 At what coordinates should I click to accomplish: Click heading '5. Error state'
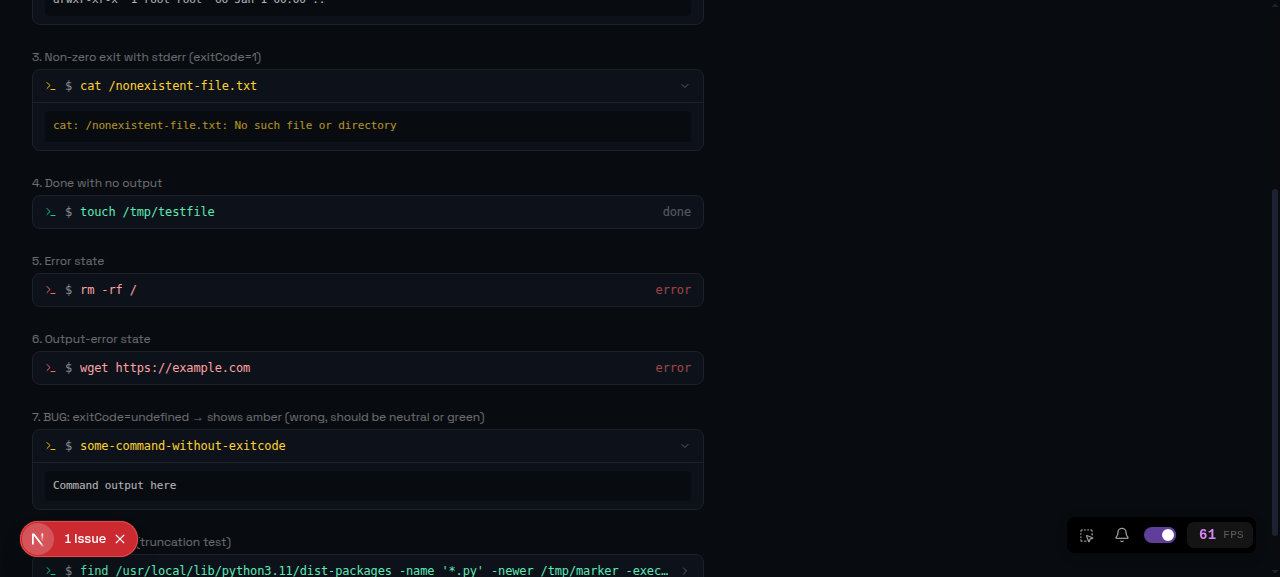click(x=68, y=261)
